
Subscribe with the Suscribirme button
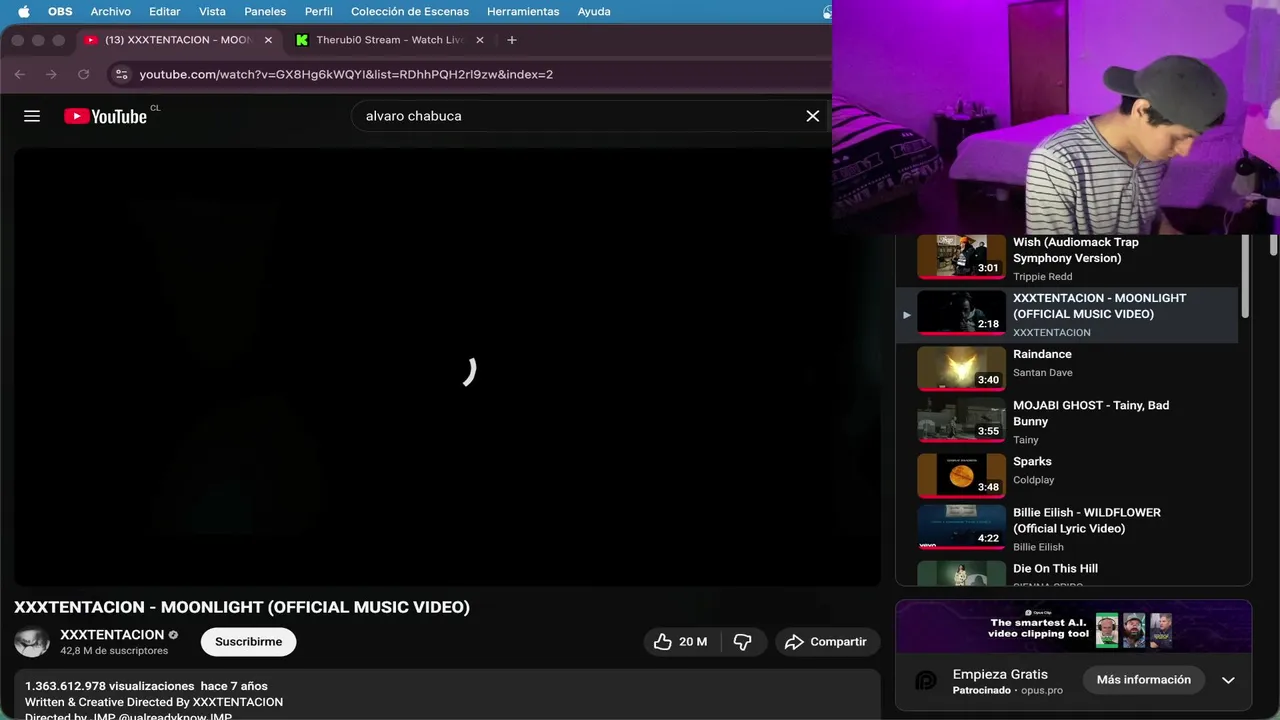(x=248, y=642)
